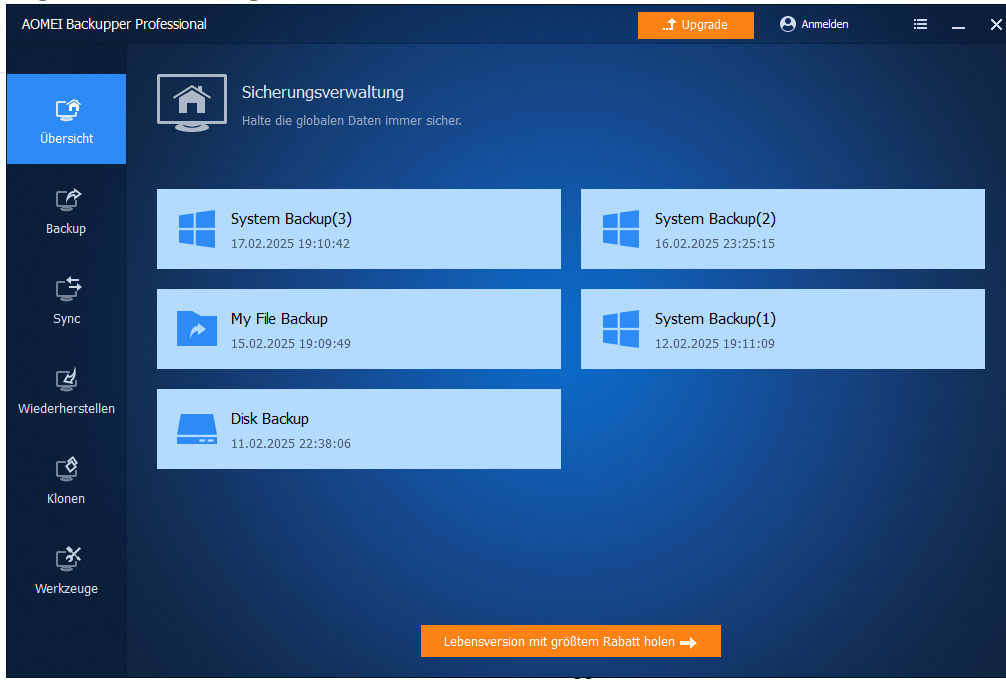Open the Übersicht sidebar icon

tap(67, 110)
